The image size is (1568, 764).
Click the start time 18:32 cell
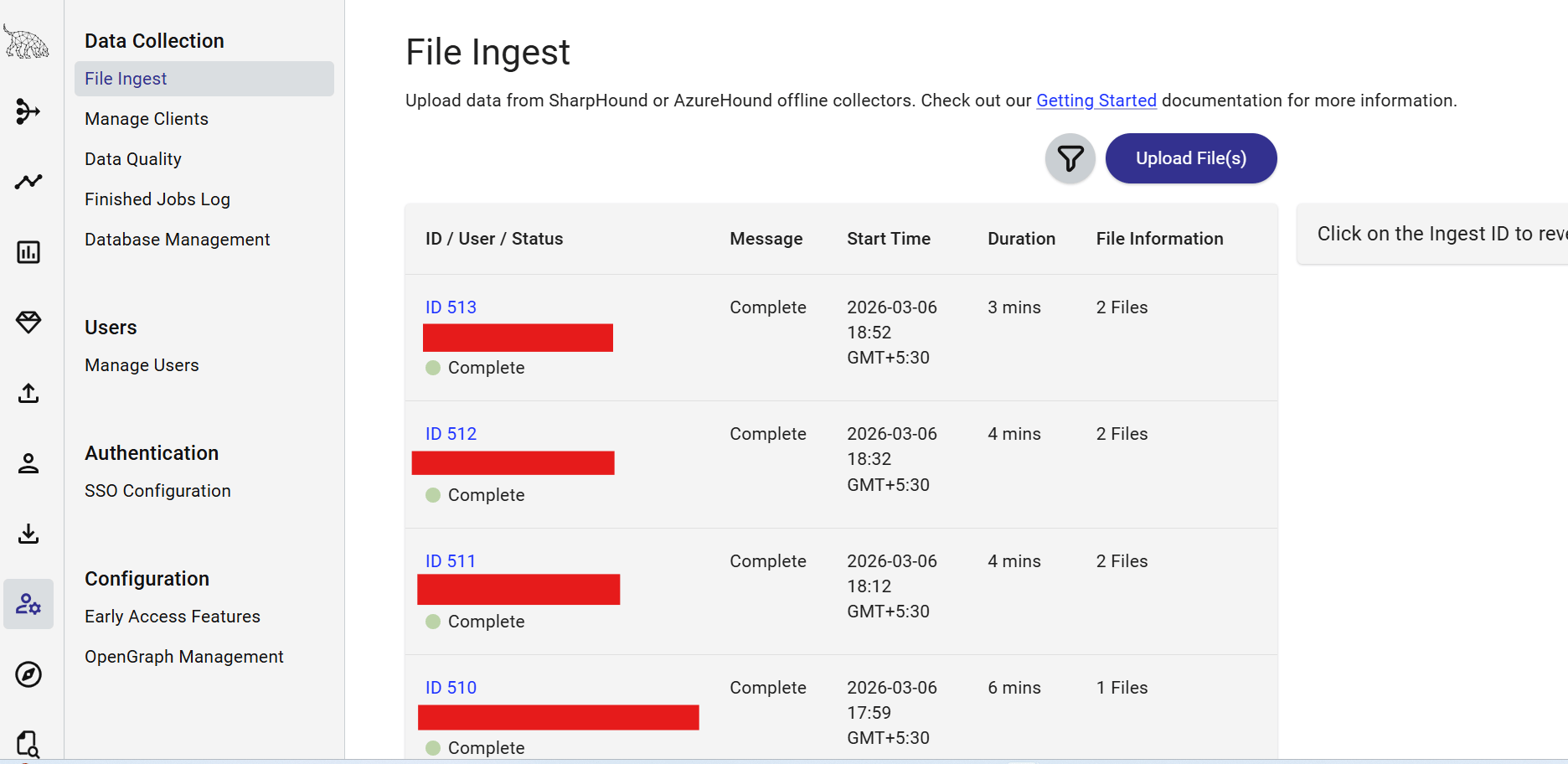(892, 459)
